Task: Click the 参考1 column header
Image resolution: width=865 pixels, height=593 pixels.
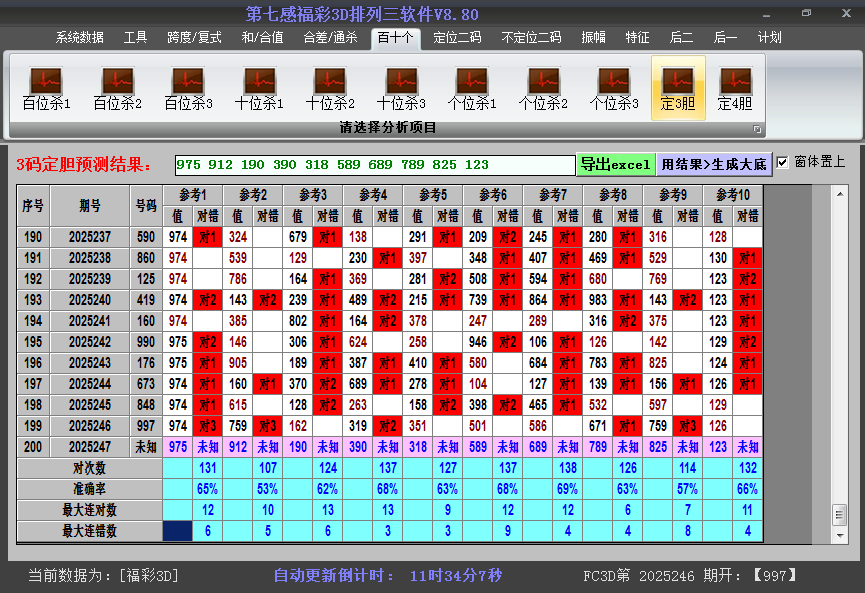Action: tap(193, 195)
